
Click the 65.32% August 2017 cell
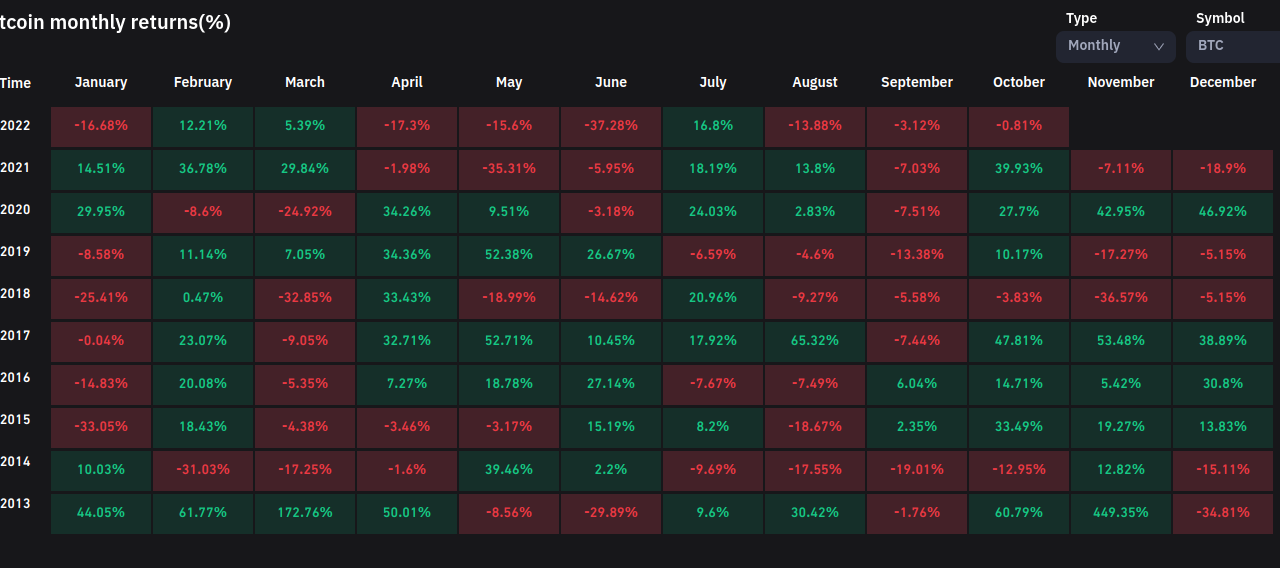815,341
